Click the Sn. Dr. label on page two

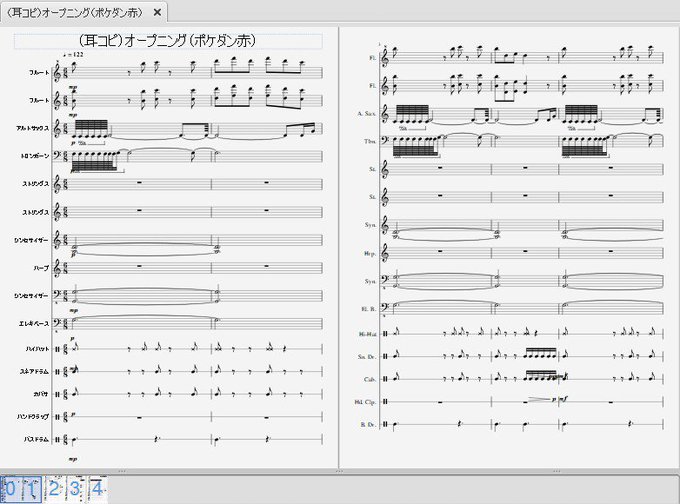[367, 357]
